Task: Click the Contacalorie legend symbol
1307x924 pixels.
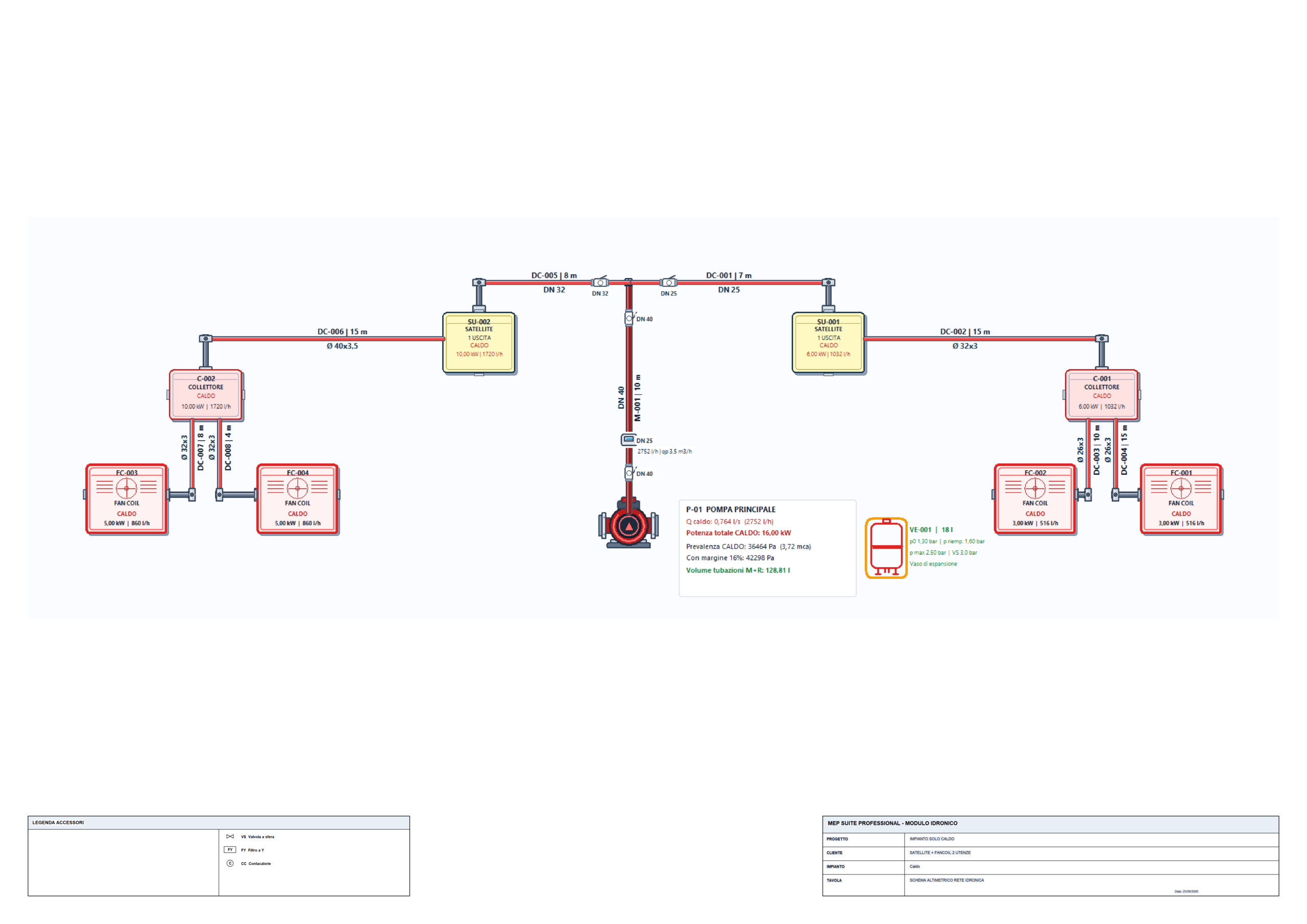Action: click(x=230, y=863)
